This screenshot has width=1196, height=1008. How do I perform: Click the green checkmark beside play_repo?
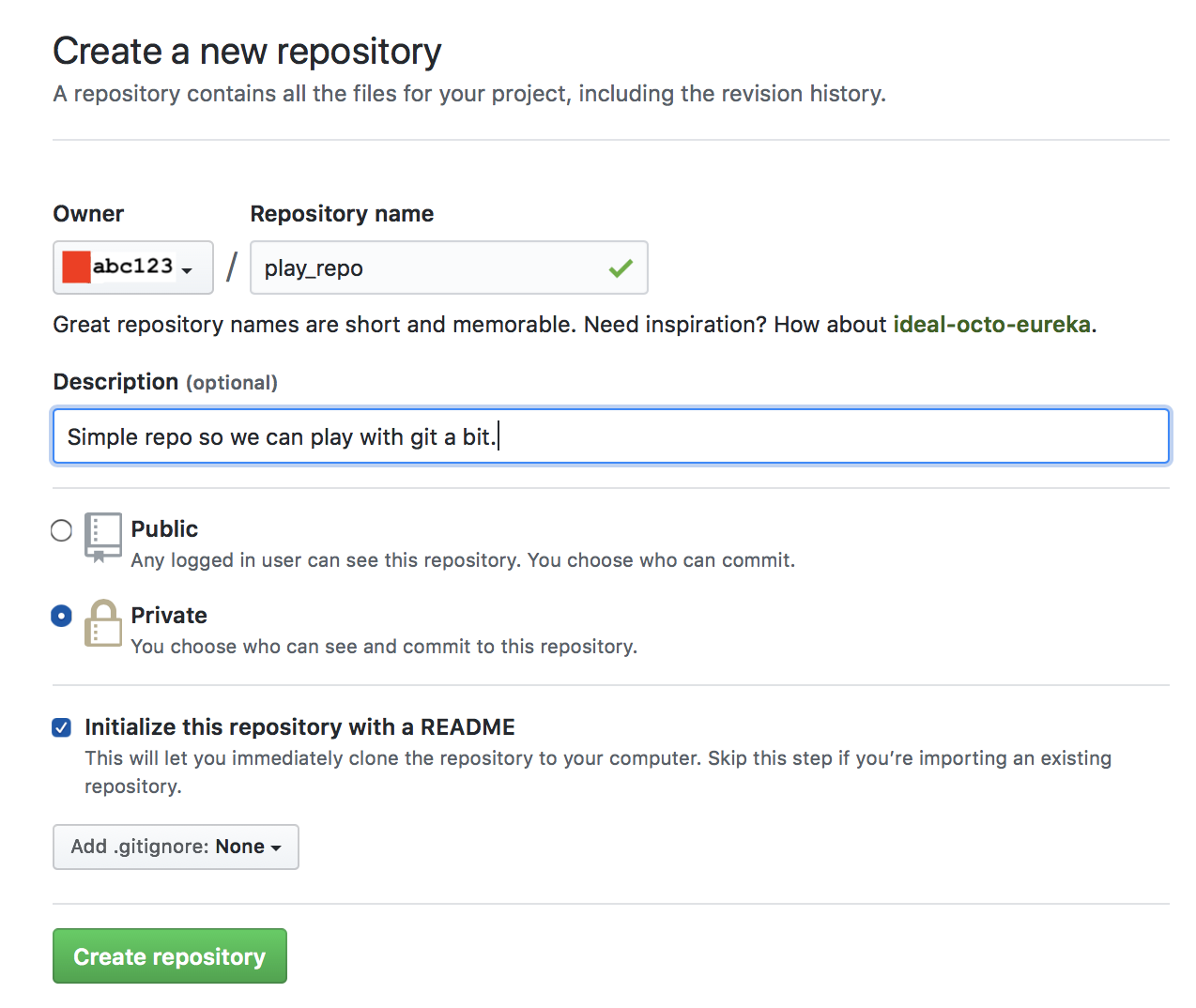click(x=620, y=267)
